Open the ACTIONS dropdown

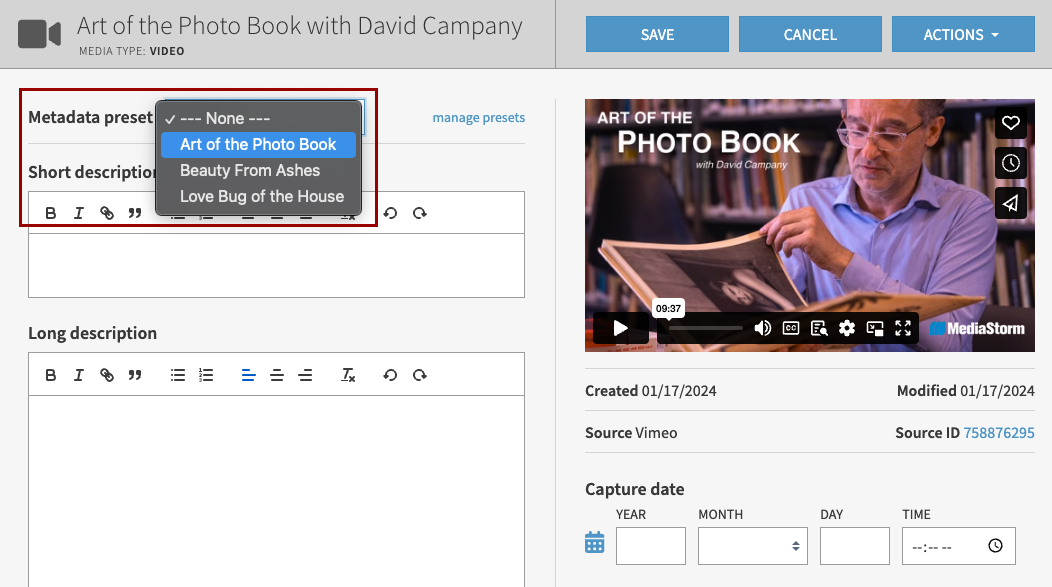(962, 34)
